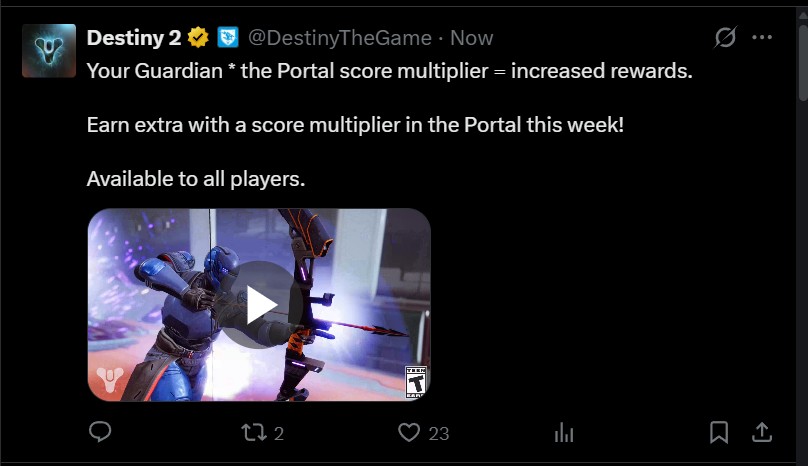This screenshot has height=466, width=808.
Task: Open the Grok explain-post icon
Action: point(726,37)
